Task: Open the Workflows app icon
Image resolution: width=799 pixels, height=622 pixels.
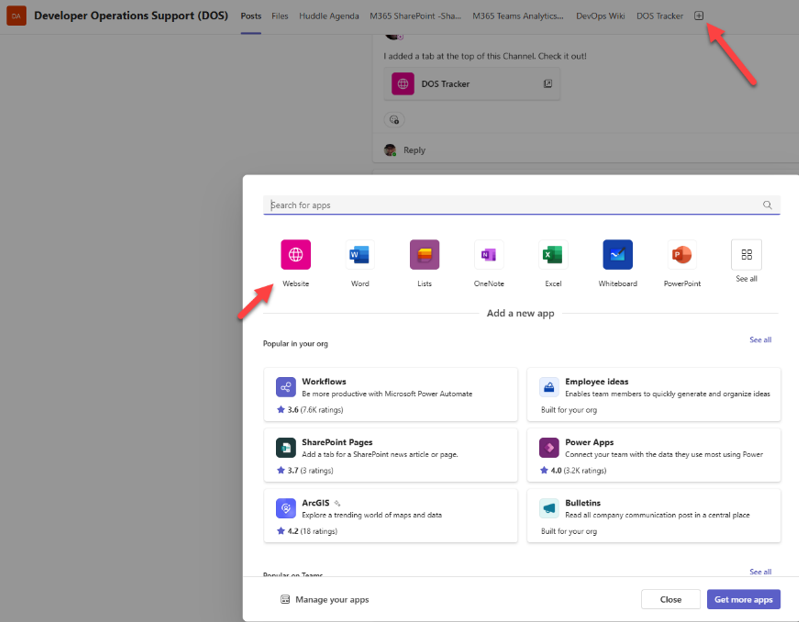Action: point(286,387)
